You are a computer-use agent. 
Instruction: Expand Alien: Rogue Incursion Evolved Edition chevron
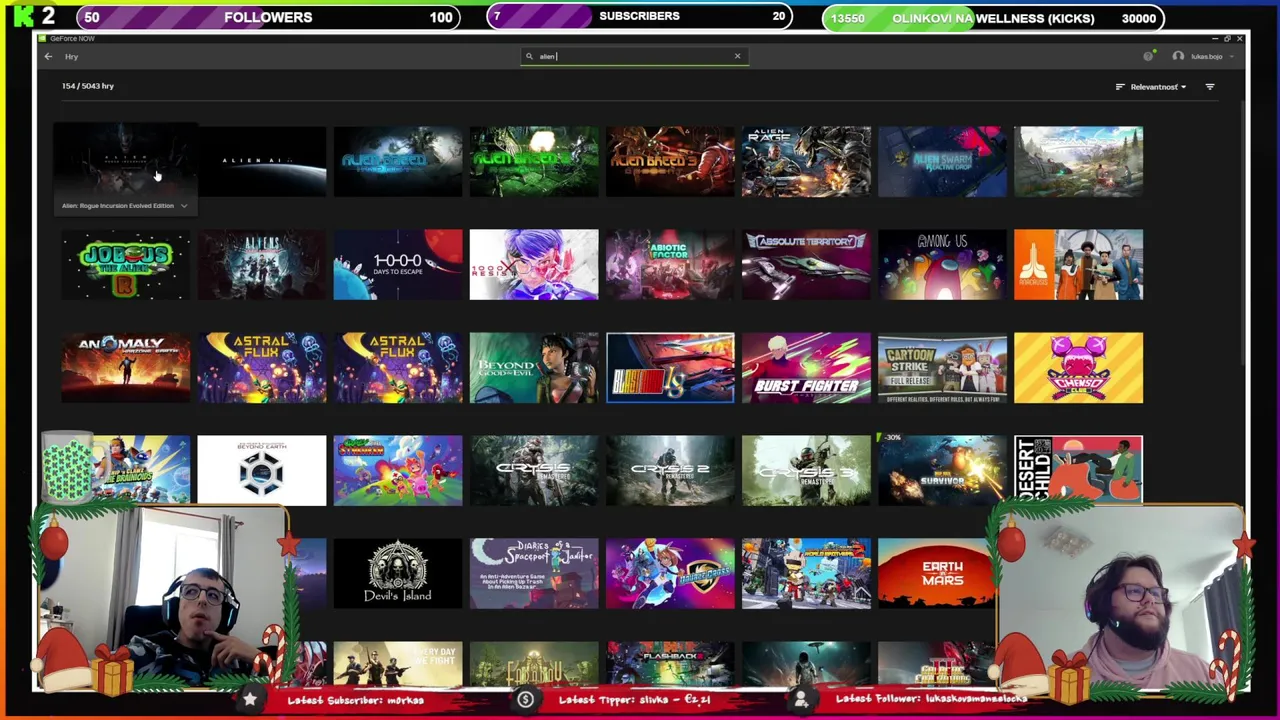[x=184, y=206]
